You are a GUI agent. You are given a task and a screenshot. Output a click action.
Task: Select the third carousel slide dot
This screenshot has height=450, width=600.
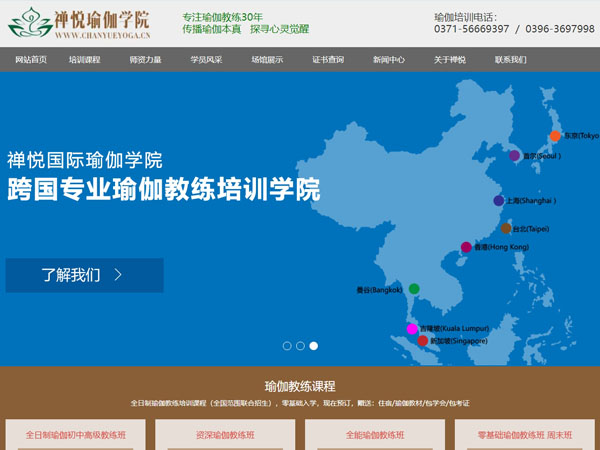pos(314,346)
